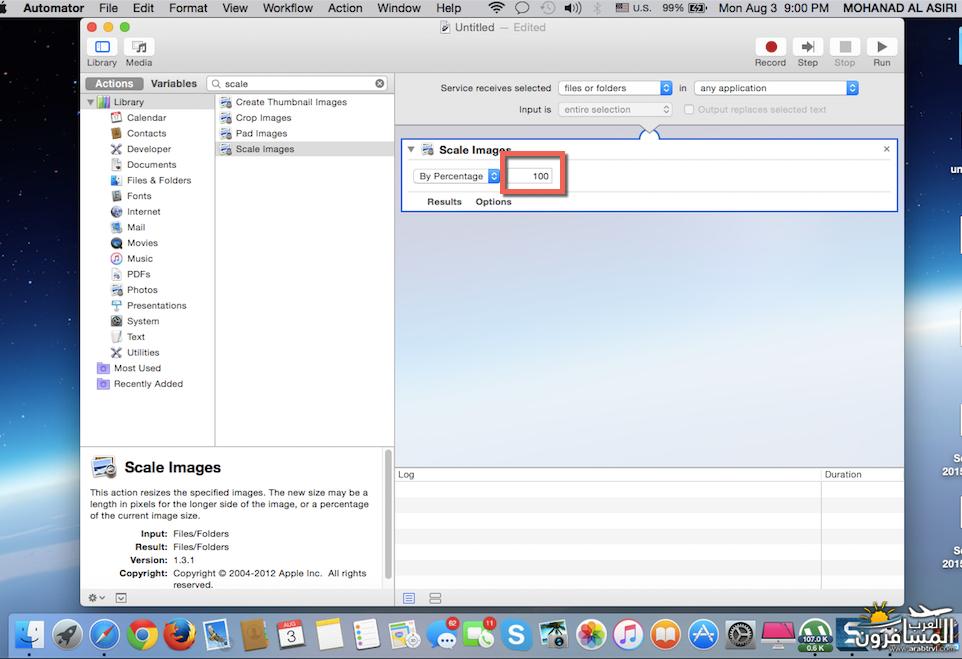
Task: Open Photos app from the Dock
Action: click(591, 634)
